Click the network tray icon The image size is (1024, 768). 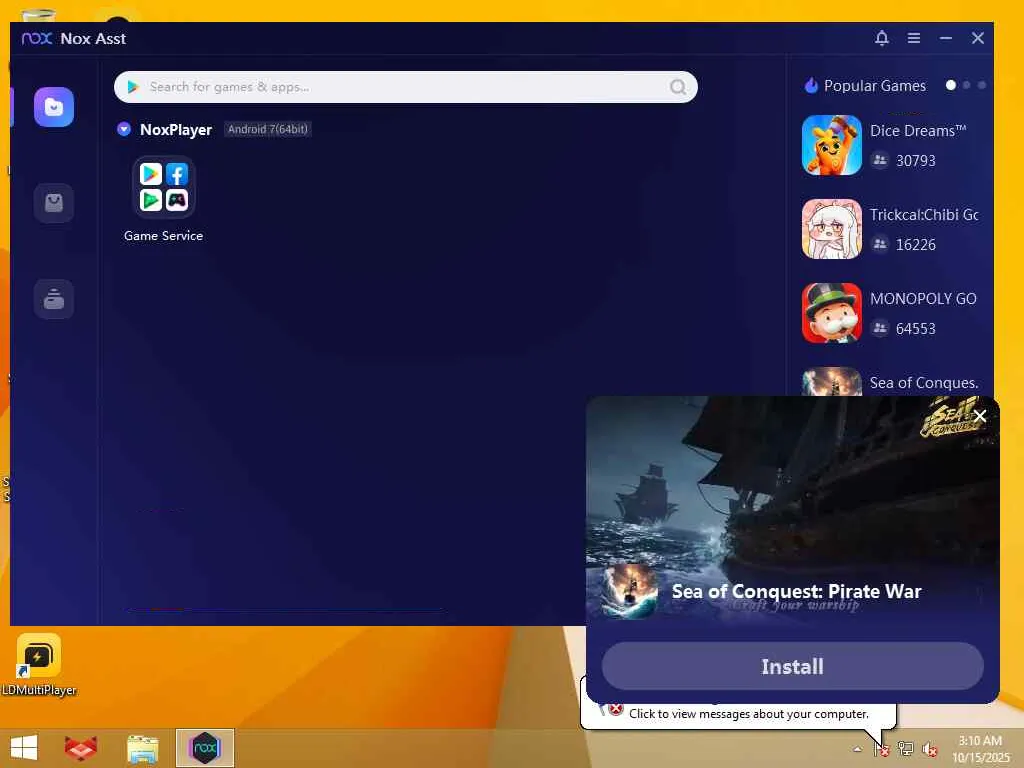(905, 749)
